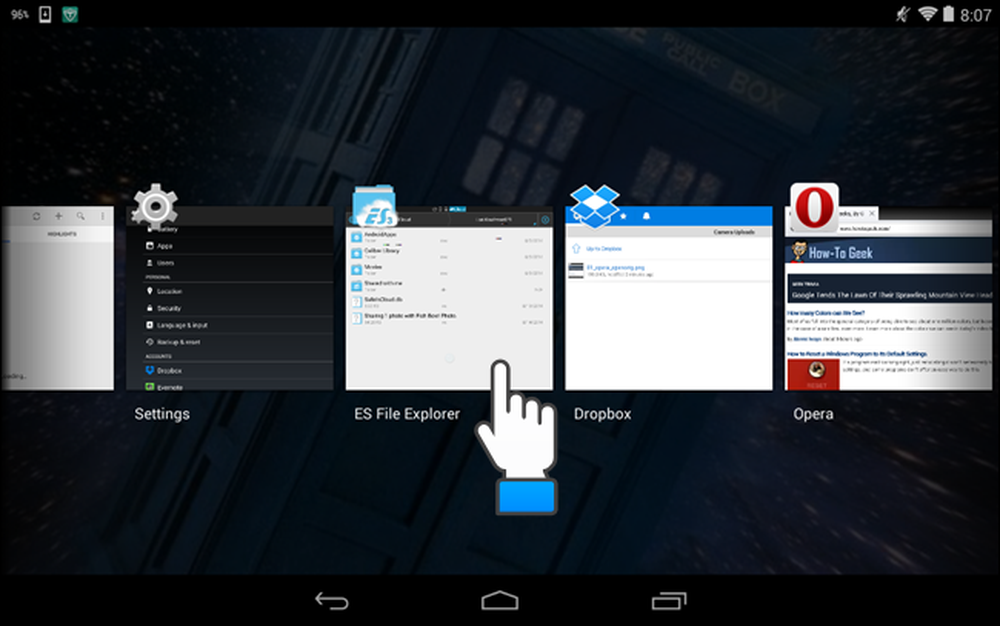Open the partially visible leftmost app thumbnail
The width and height of the screenshot is (1000, 626).
(57, 298)
